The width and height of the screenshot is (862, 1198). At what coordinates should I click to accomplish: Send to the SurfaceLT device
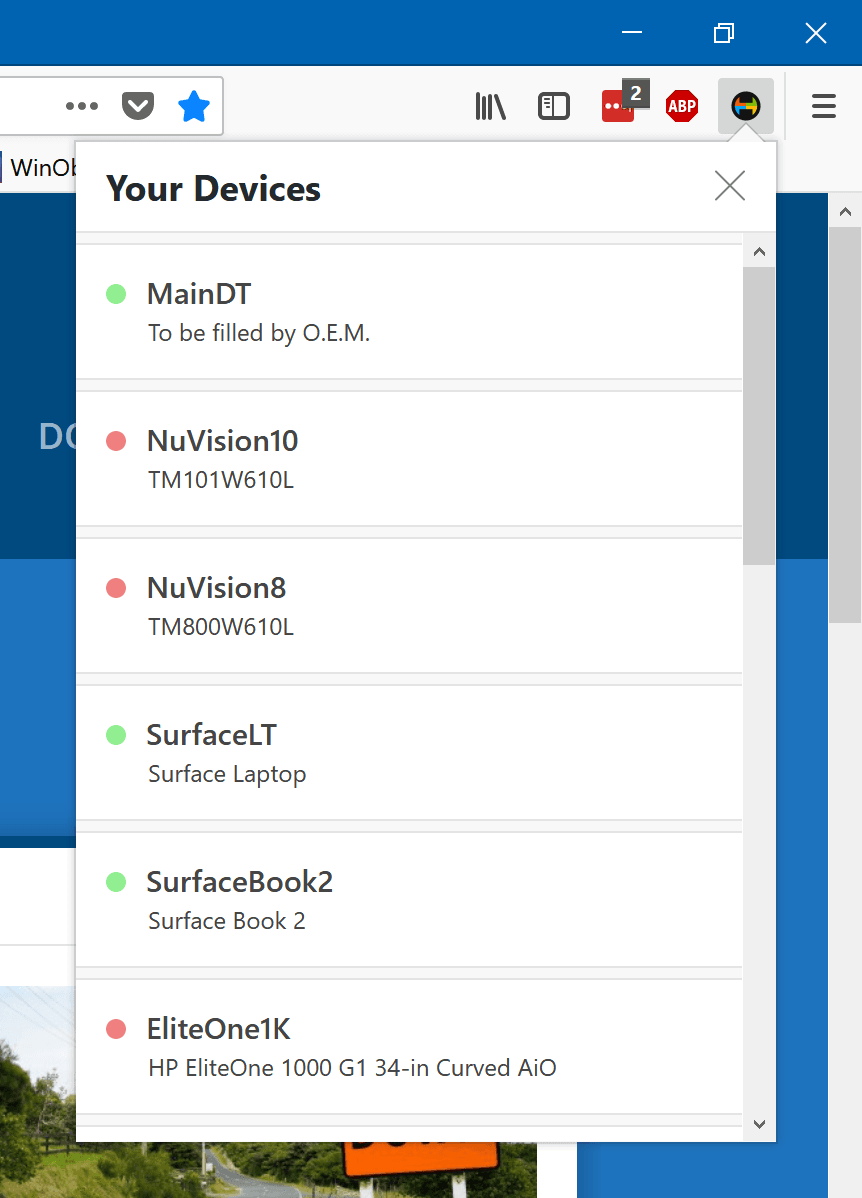(409, 753)
